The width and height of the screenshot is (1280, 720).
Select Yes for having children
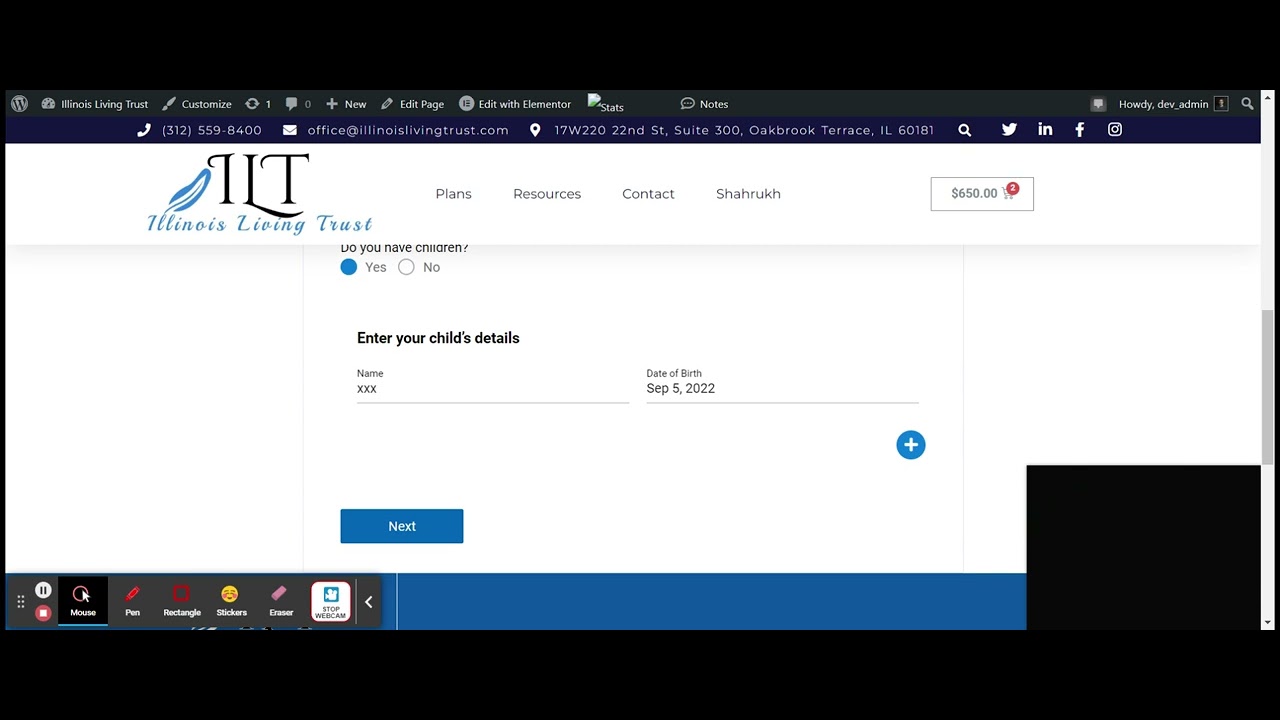click(x=348, y=267)
